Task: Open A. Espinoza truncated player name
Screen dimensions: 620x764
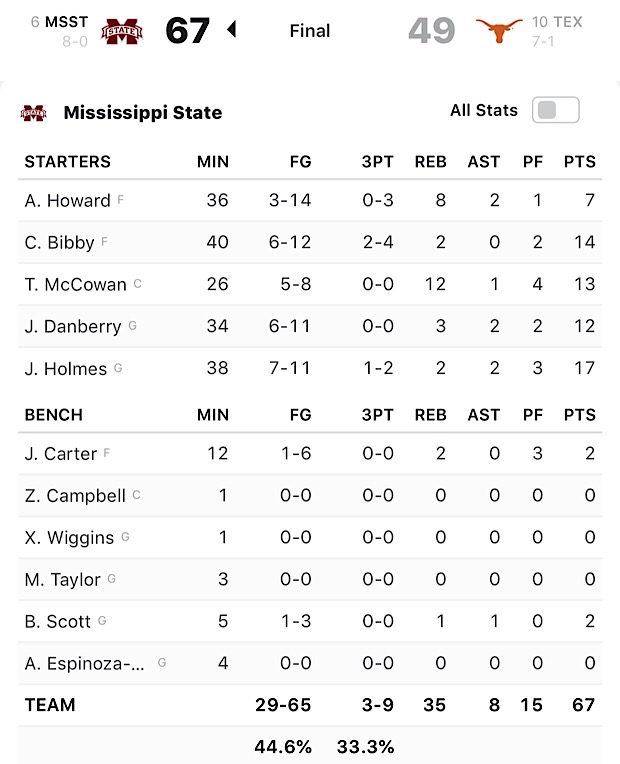Action: (x=85, y=663)
